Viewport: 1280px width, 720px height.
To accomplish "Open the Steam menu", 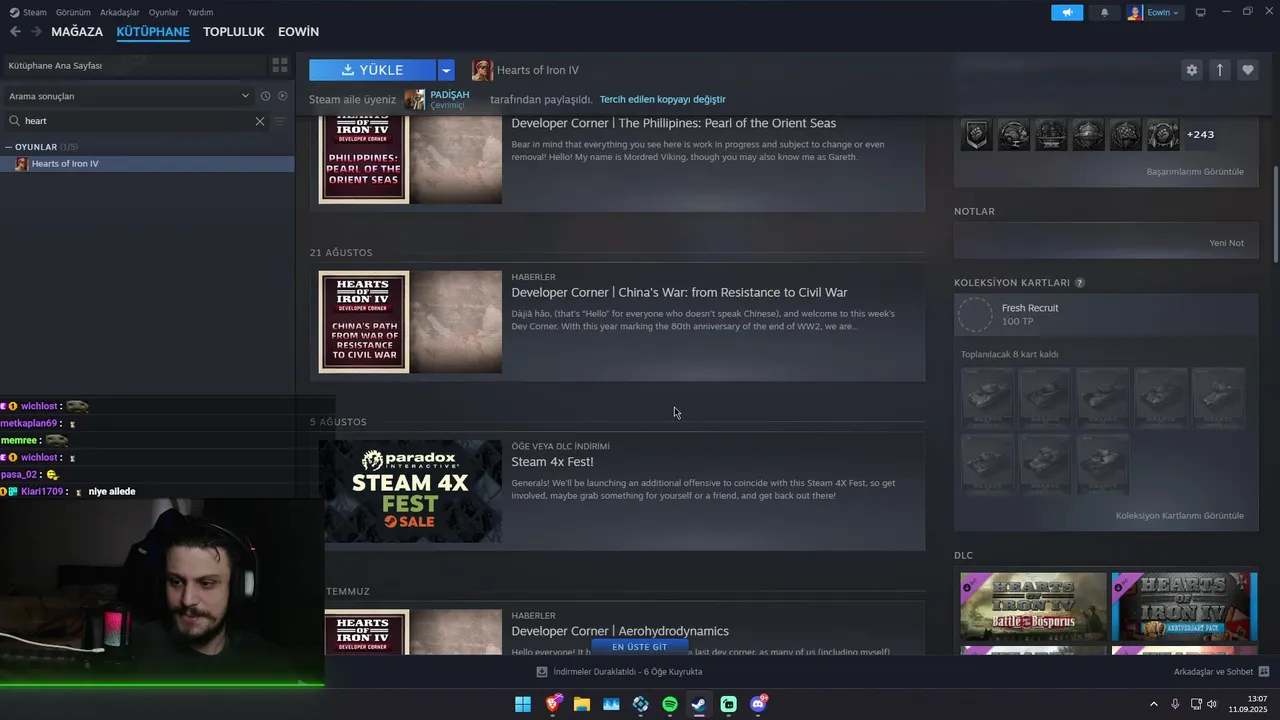I will [29, 12].
